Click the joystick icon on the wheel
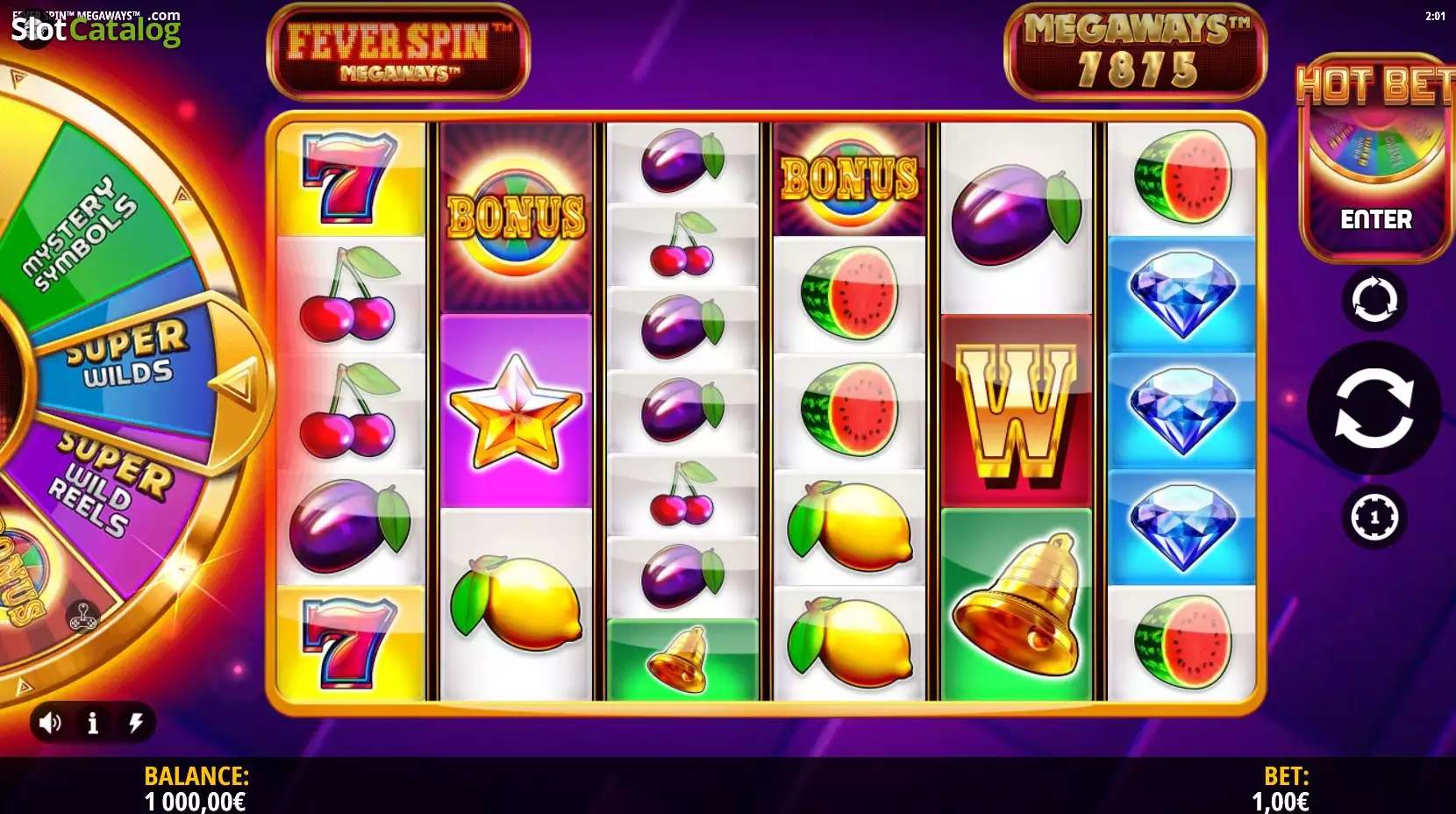Screen dimensions: 1456x814 83,617
